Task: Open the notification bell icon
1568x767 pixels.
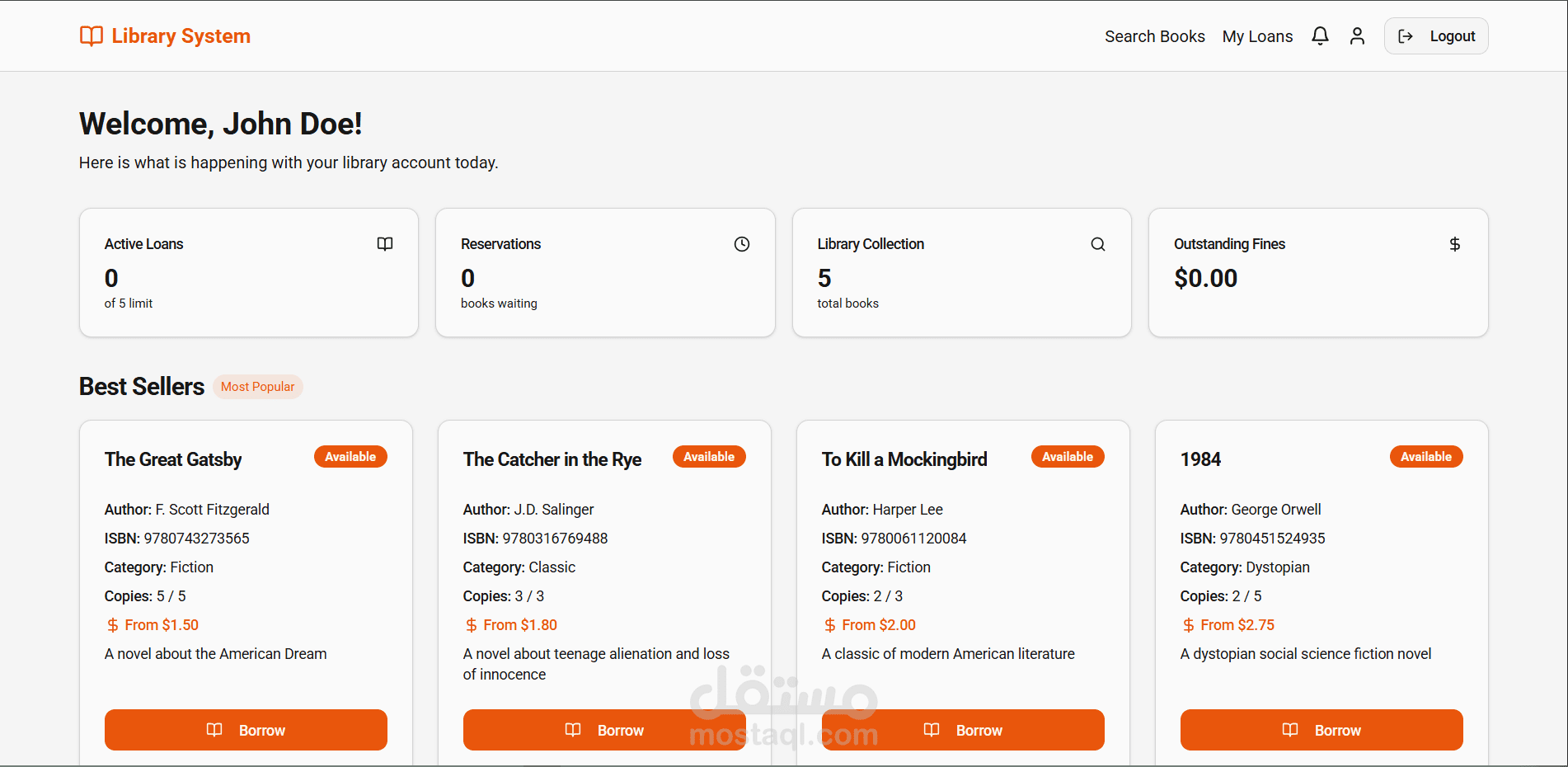Action: pos(1320,35)
